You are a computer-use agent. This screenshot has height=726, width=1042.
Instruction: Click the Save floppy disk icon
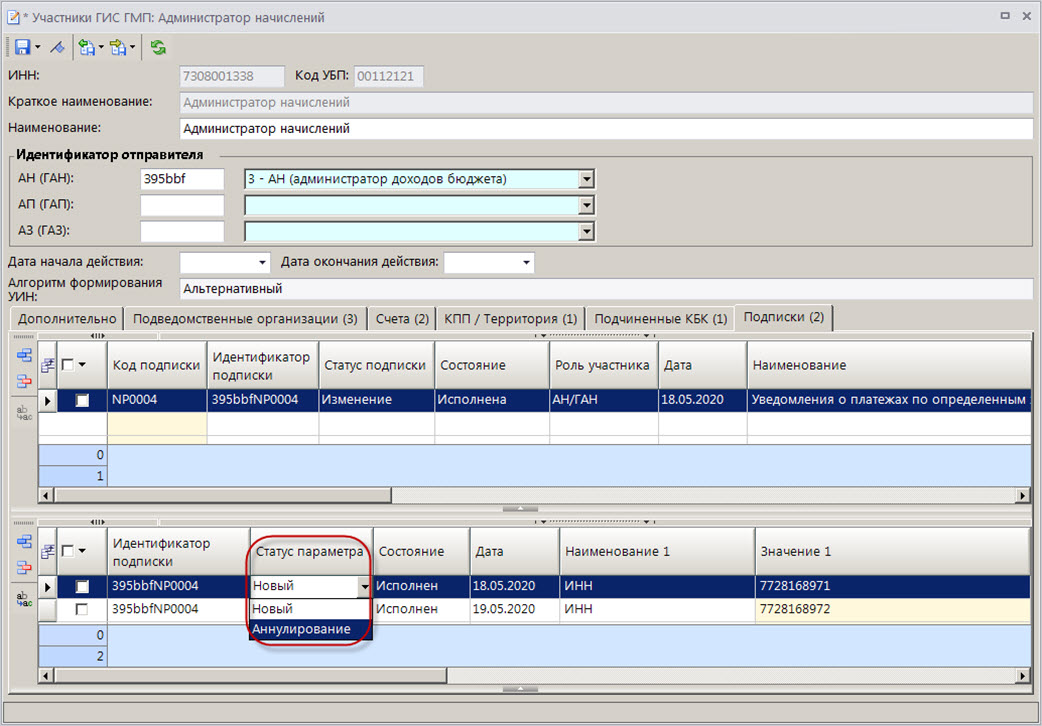[21, 47]
